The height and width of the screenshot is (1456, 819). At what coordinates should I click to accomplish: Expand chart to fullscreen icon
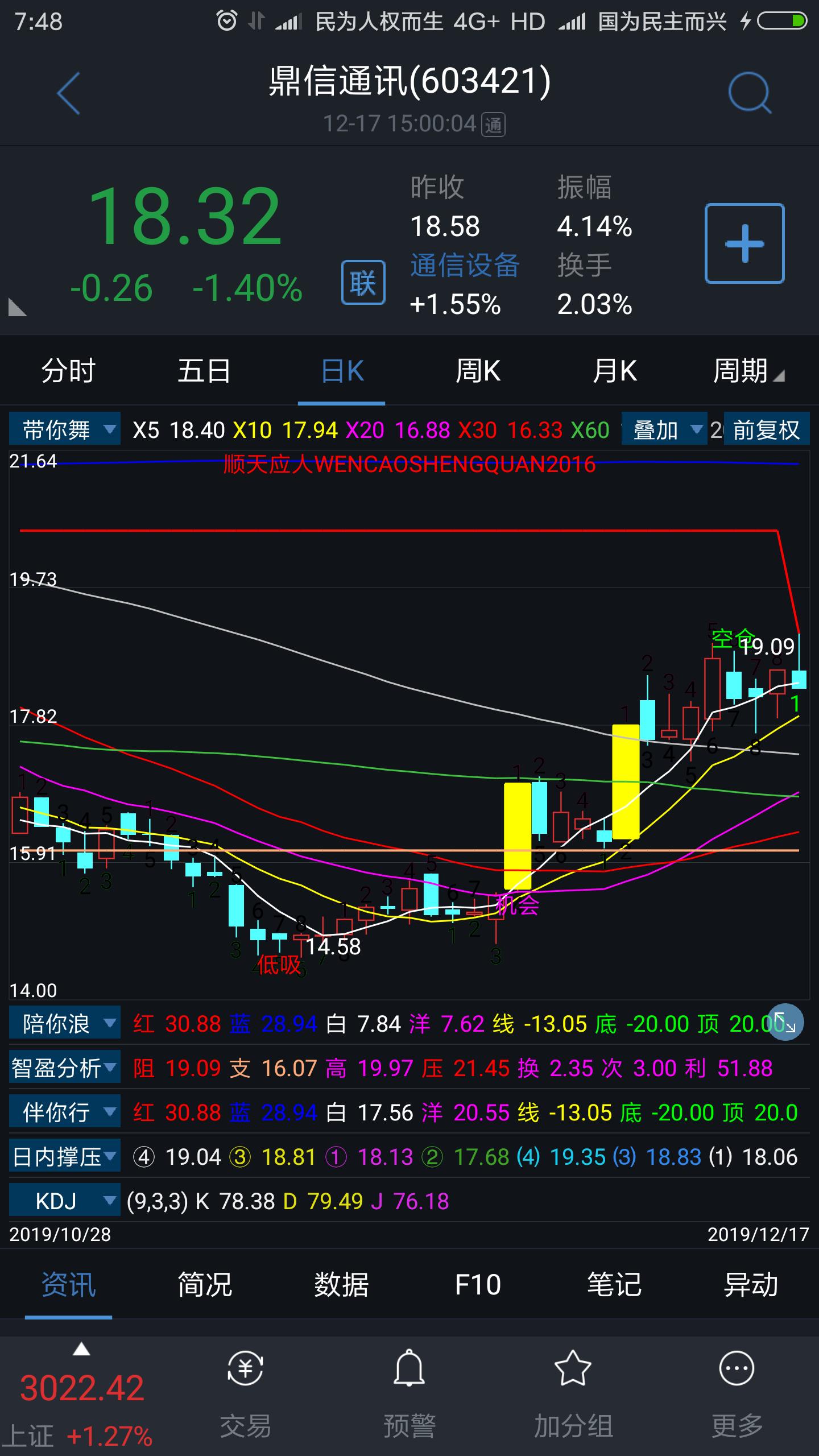click(x=785, y=1022)
